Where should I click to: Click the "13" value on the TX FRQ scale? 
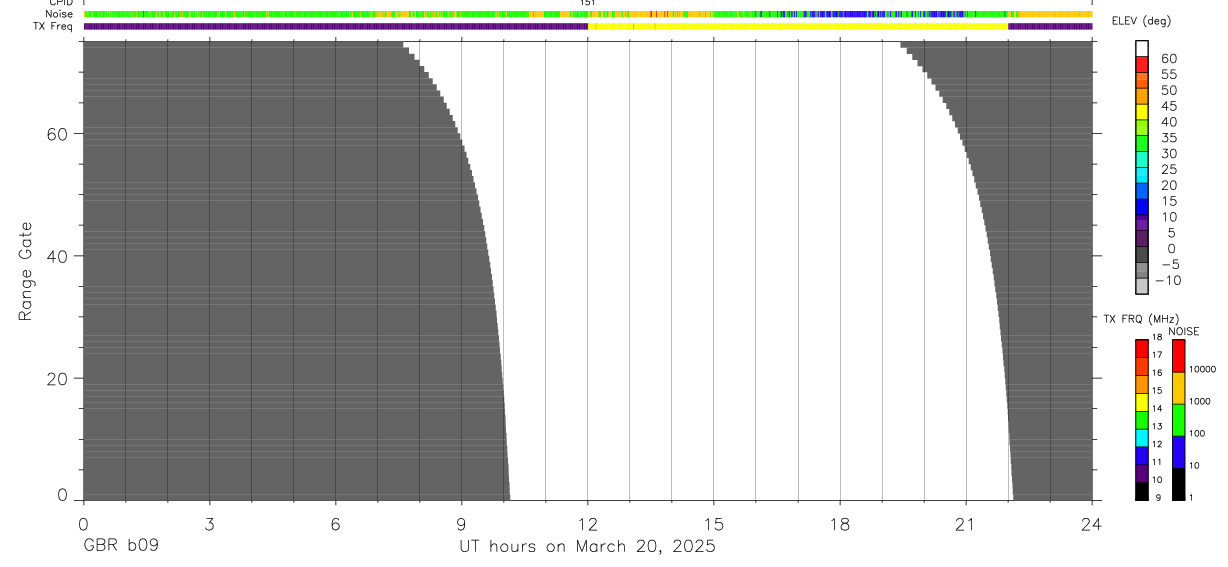click(x=1156, y=427)
